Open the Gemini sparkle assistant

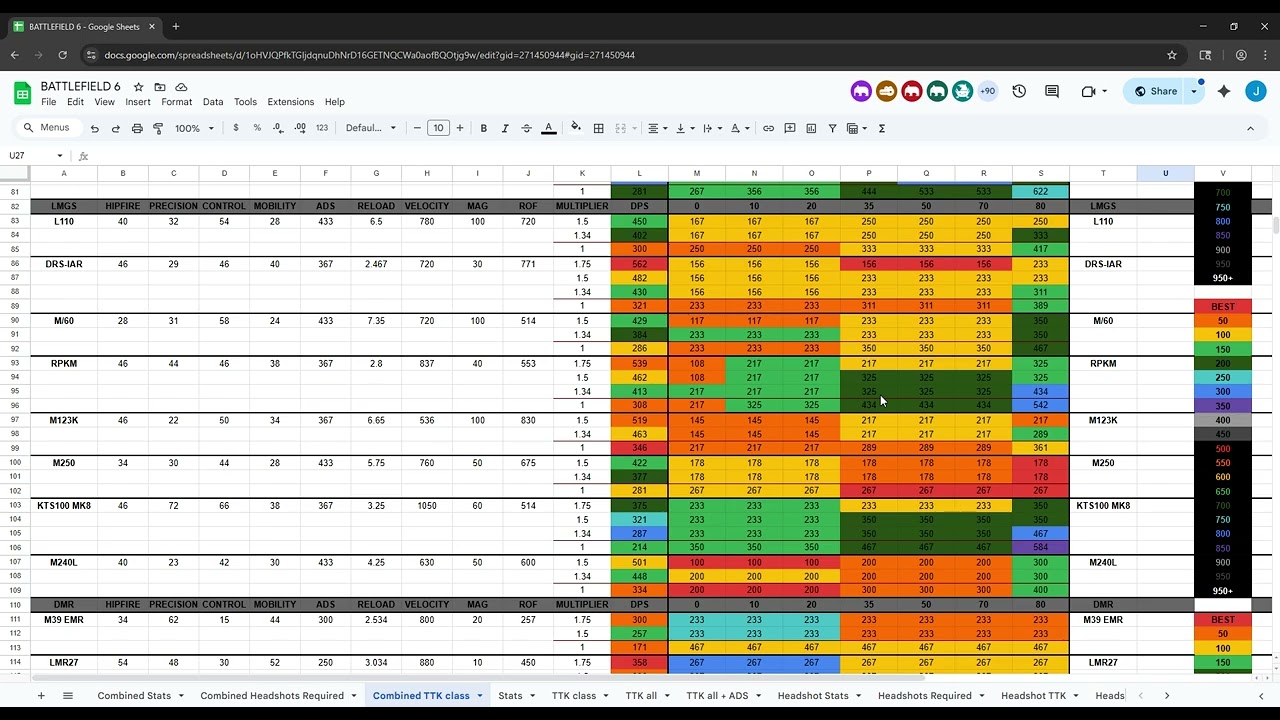[x=1224, y=91]
